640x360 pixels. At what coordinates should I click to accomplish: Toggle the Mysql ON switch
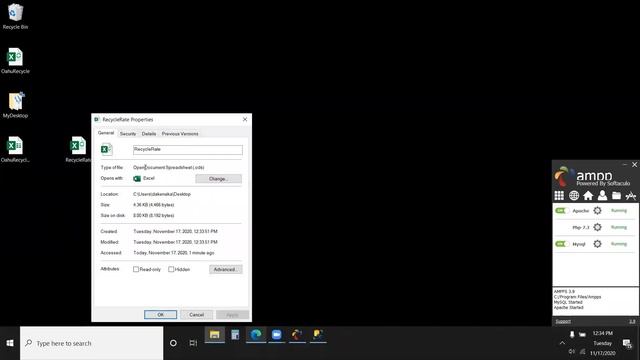[562, 244]
